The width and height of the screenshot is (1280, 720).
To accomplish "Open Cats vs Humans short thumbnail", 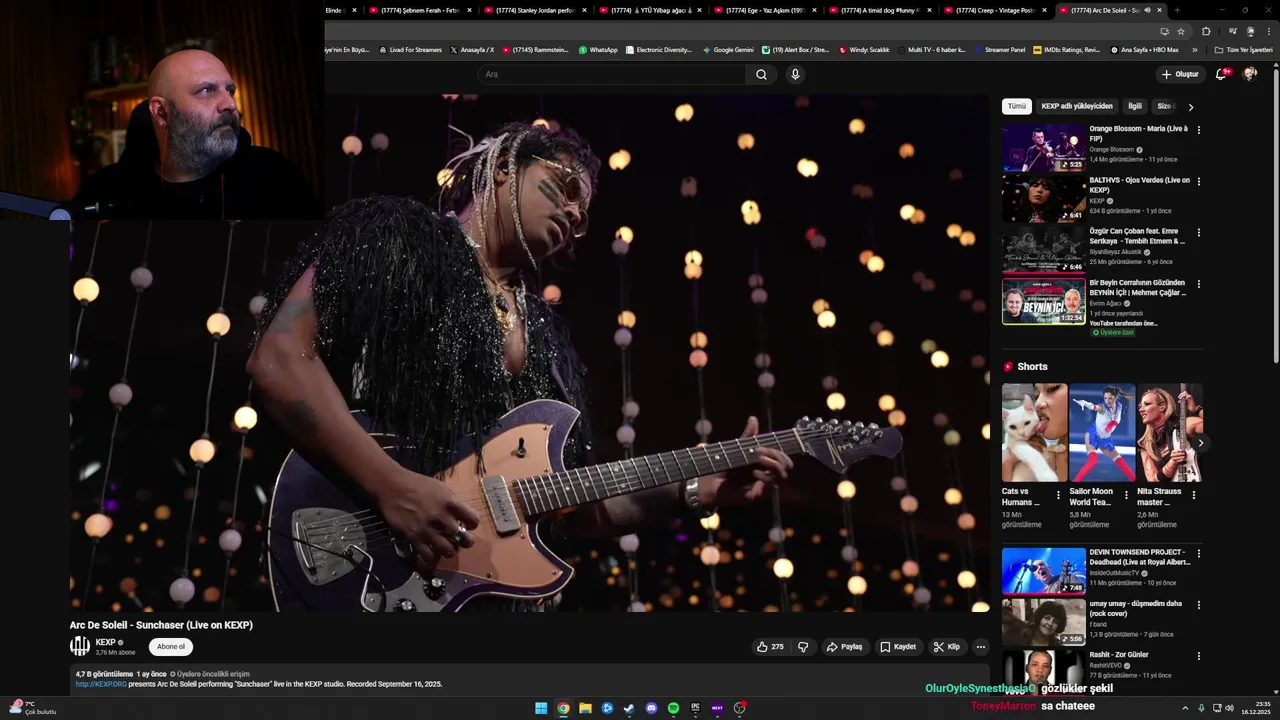I will point(1034,432).
